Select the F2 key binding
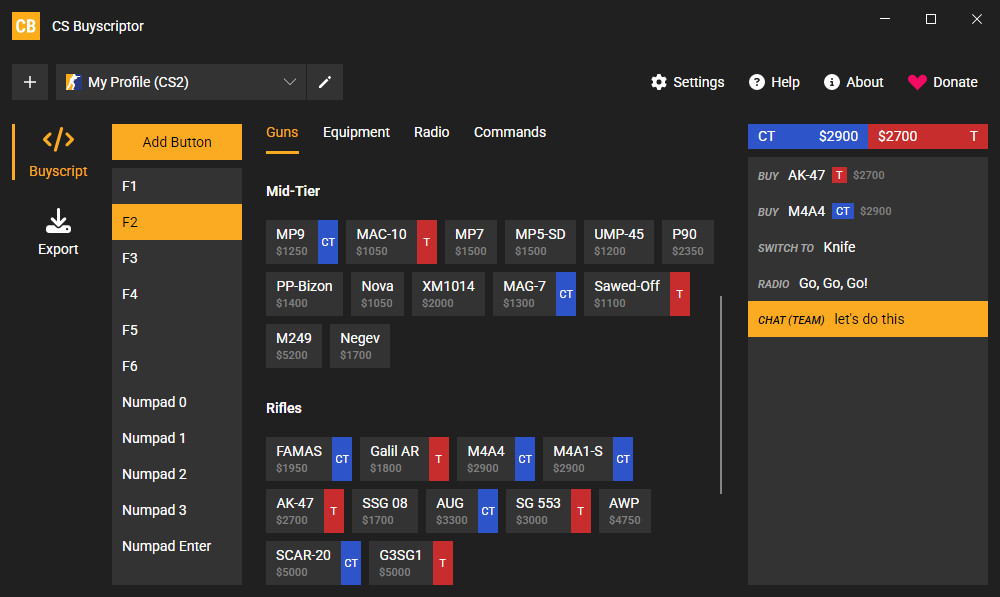 (x=177, y=222)
